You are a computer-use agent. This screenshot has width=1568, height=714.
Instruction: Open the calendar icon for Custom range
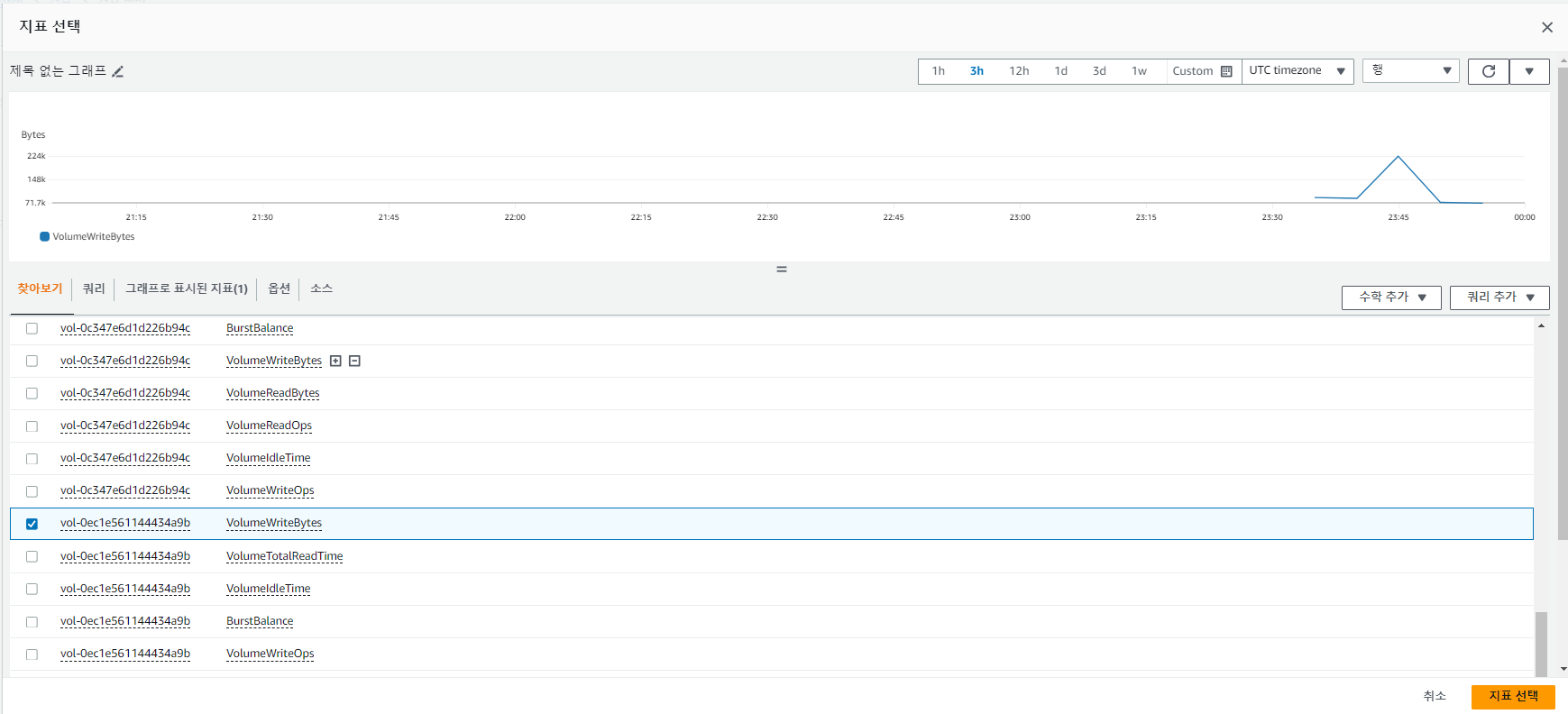[1226, 71]
